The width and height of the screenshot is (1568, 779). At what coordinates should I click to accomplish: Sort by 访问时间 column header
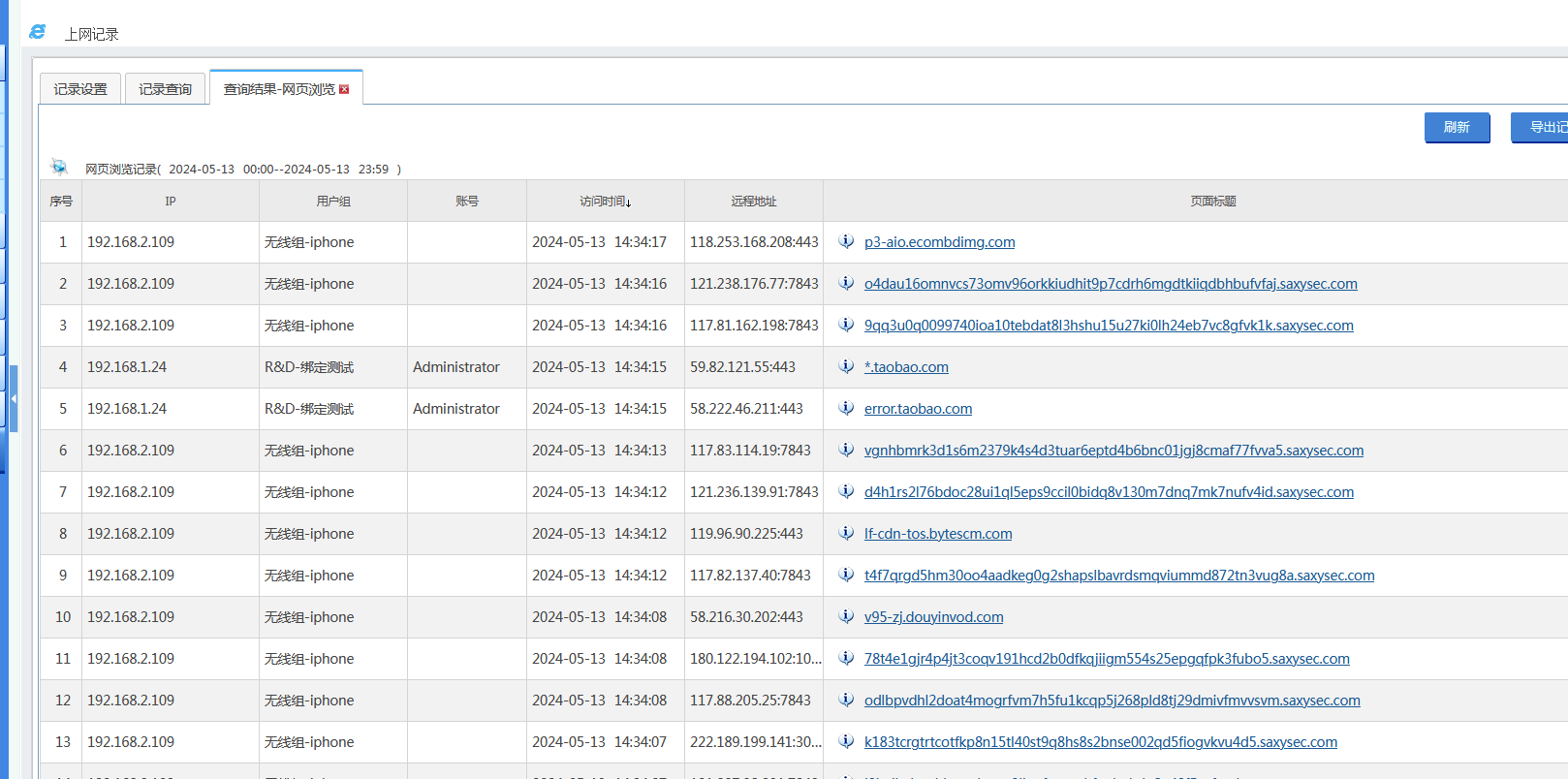click(x=605, y=202)
